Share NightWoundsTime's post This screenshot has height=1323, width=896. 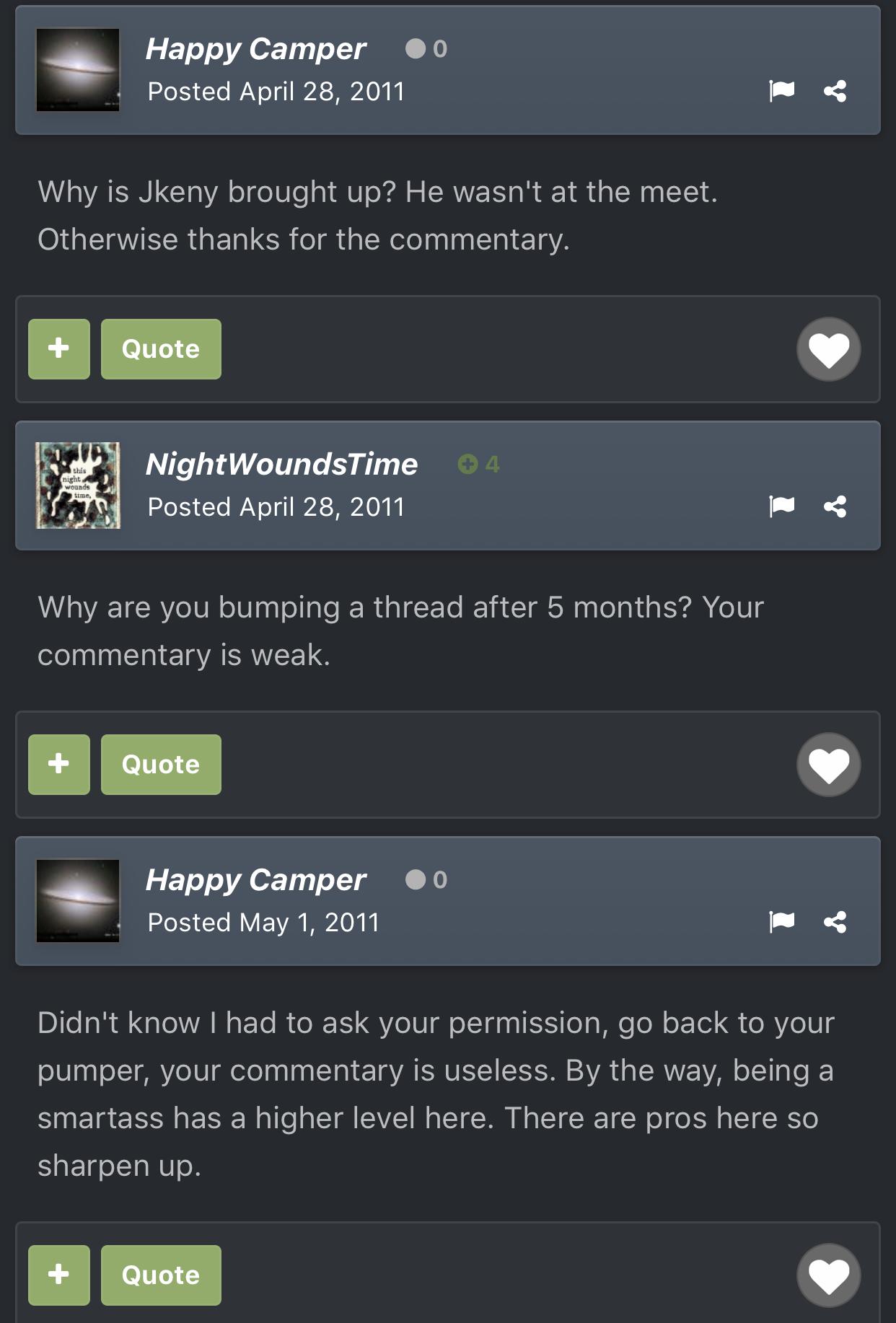tap(835, 506)
